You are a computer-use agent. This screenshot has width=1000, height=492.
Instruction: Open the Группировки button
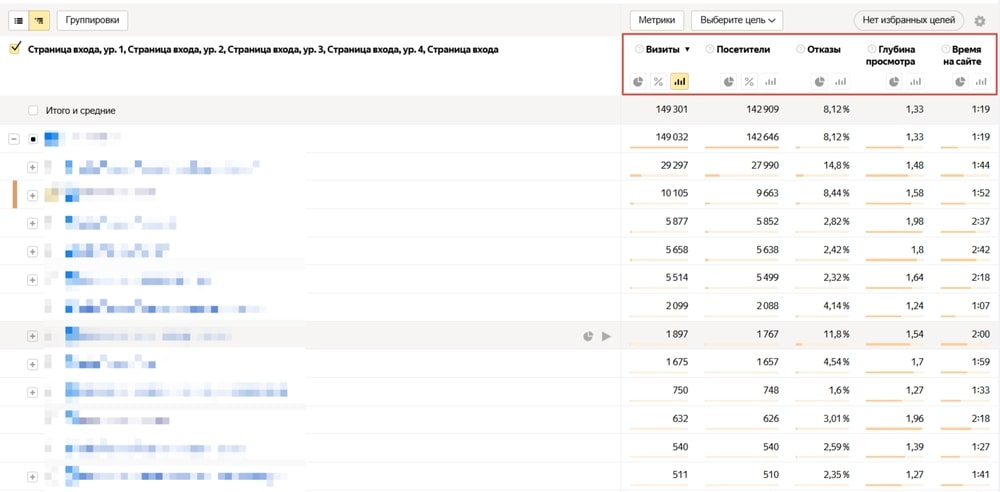pos(92,20)
